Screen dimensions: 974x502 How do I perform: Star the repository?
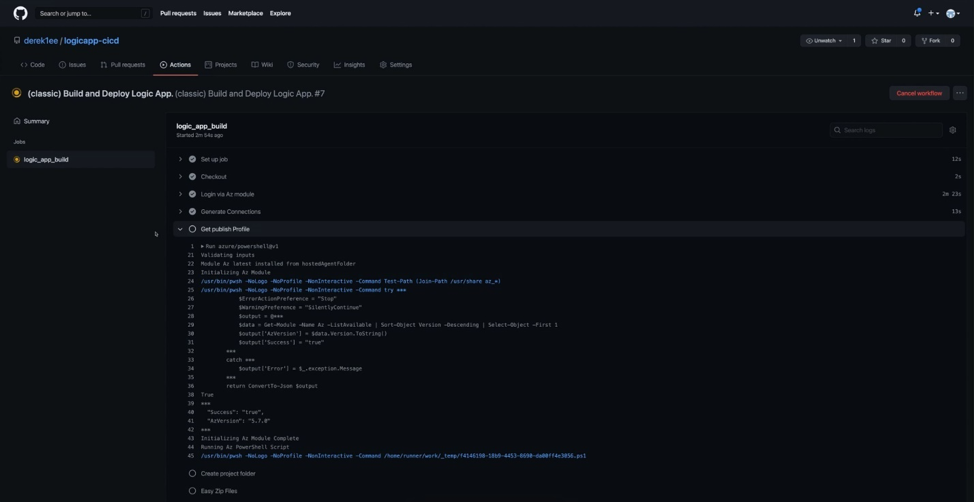pos(881,40)
